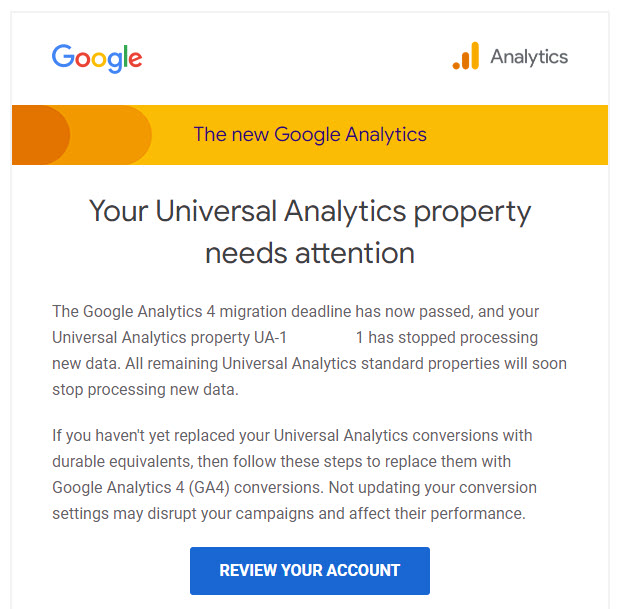Click the Google logo

[97, 58]
